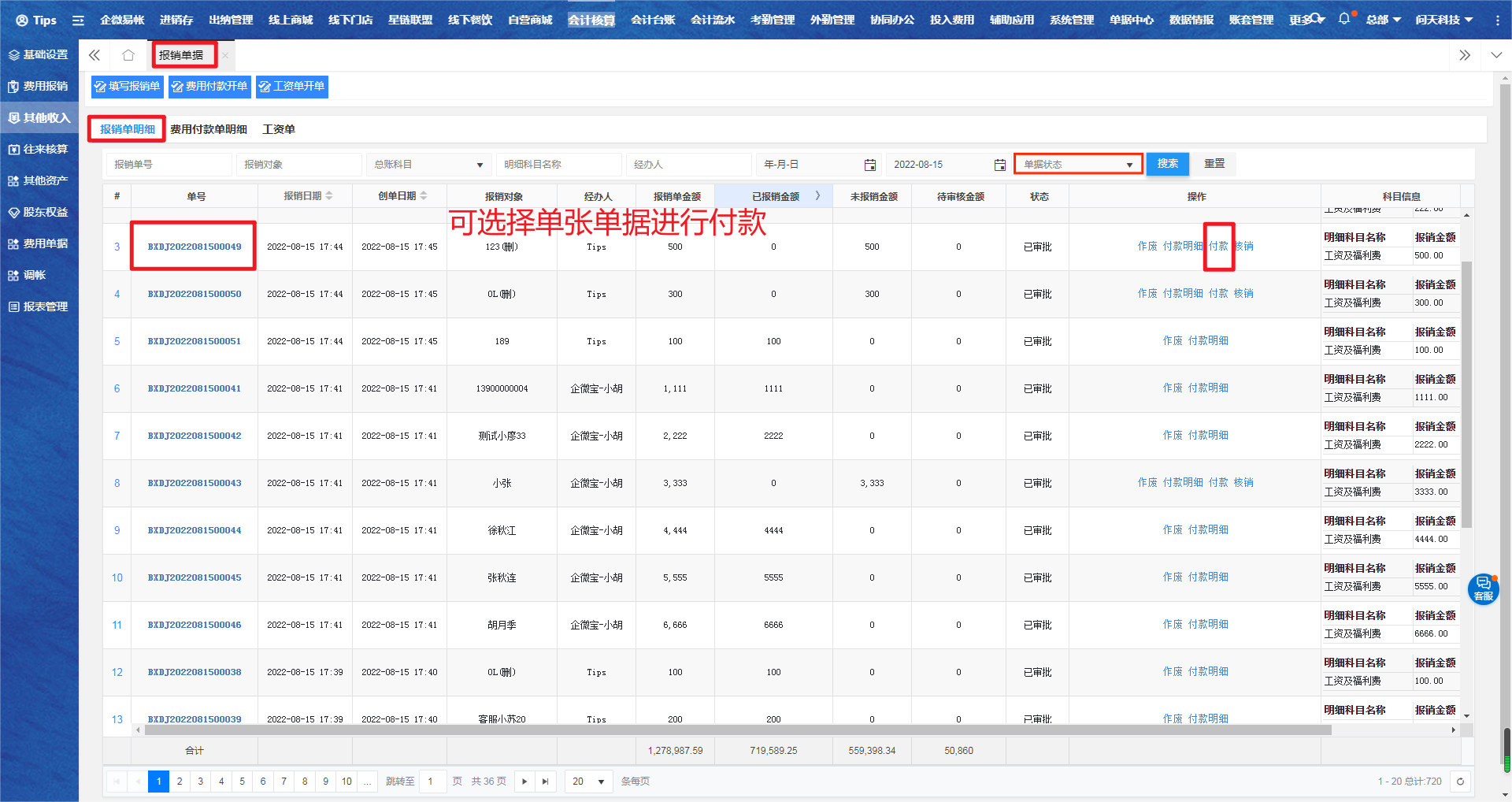The width and height of the screenshot is (1512, 802).
Task: Click the refresh icon beside pagination total
Action: [x=1460, y=782]
